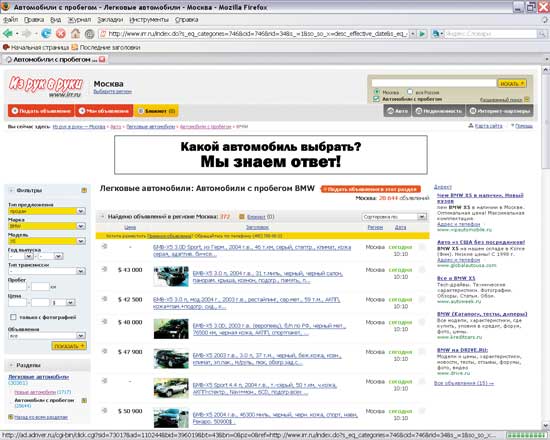This screenshot has width=550, height=440.
Task: Open the first Год выпуска dropdown
Action: coord(21,256)
